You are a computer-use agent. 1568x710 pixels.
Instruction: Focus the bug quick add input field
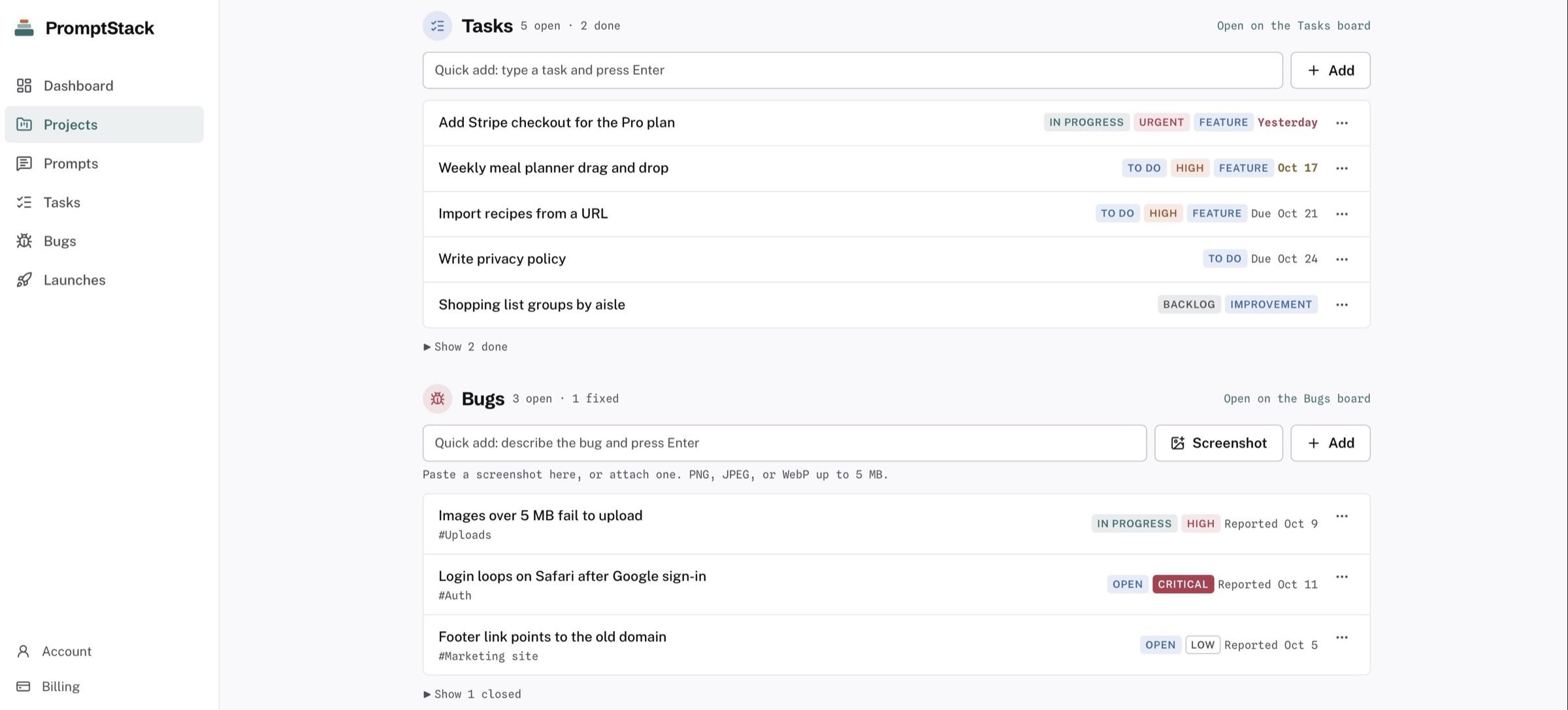click(x=785, y=444)
